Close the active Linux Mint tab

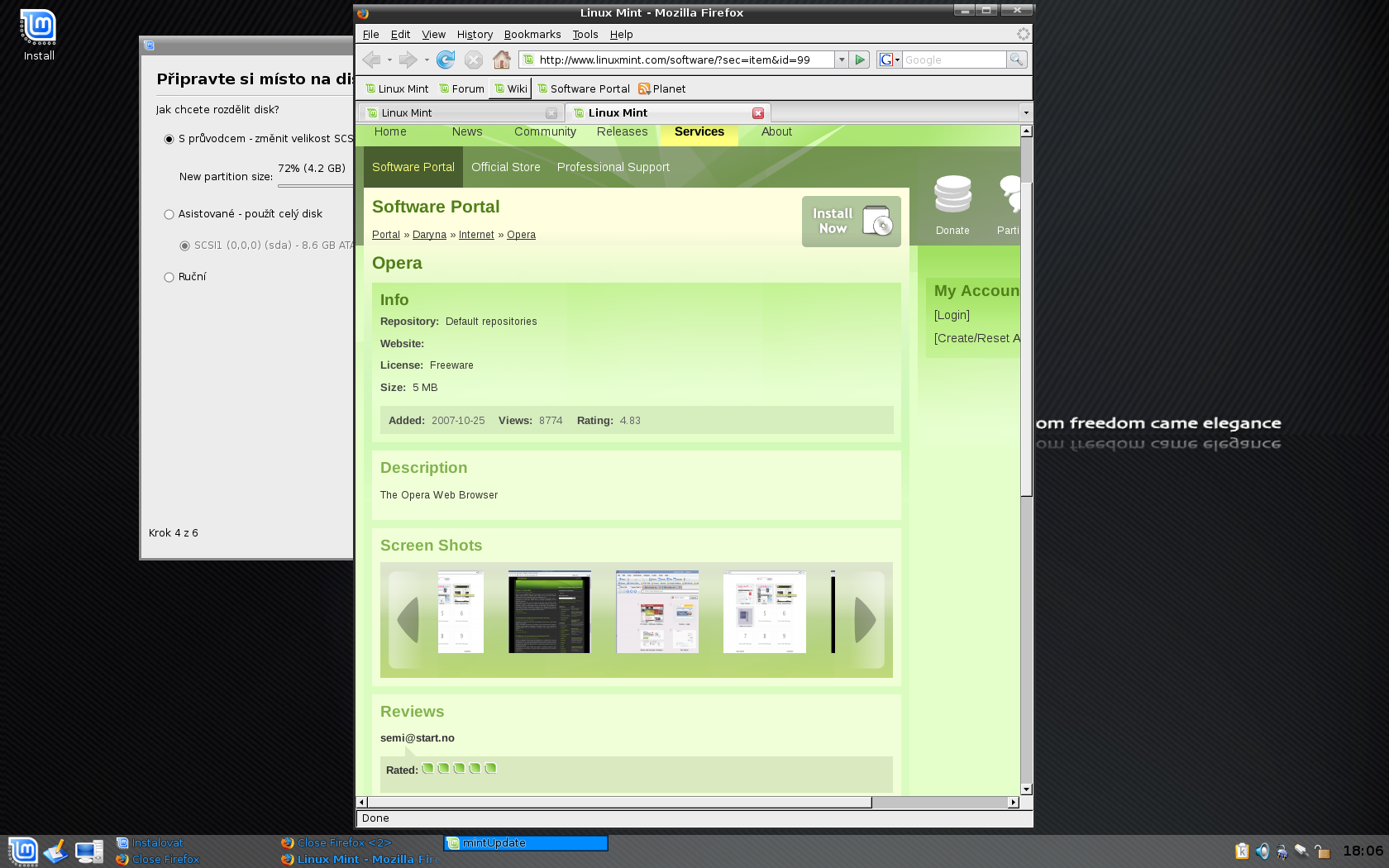[758, 113]
